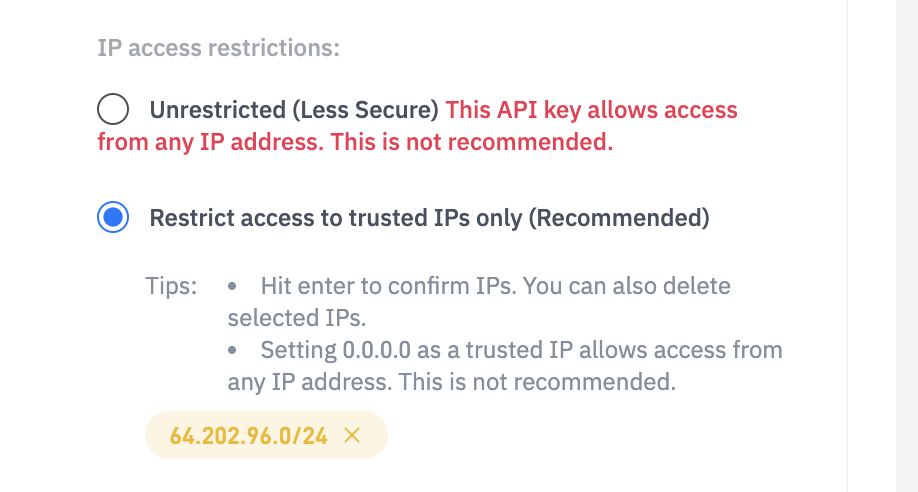The height and width of the screenshot is (492, 918).
Task: Click the Restrict access to trusted IPs label
Action: tap(429, 218)
